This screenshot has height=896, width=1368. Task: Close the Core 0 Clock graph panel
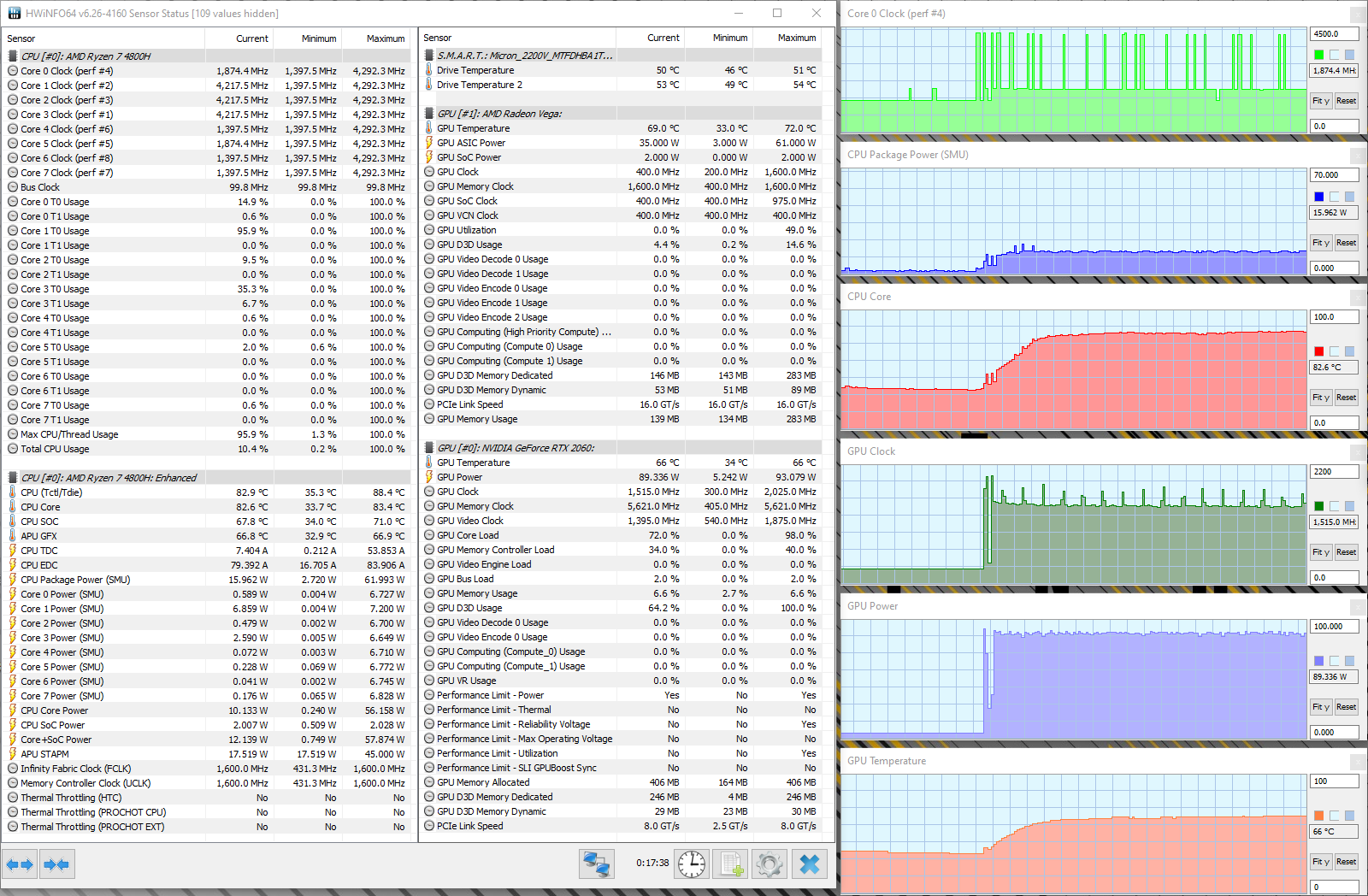click(x=1359, y=15)
